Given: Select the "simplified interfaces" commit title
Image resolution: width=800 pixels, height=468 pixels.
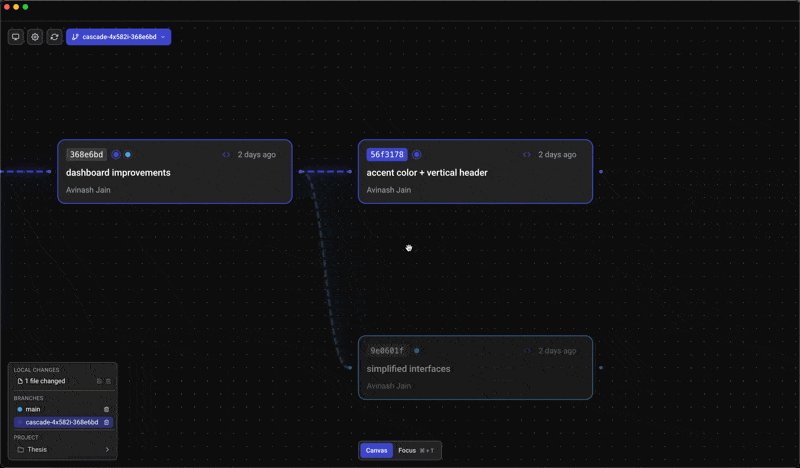Looking at the screenshot, I should click(408, 368).
